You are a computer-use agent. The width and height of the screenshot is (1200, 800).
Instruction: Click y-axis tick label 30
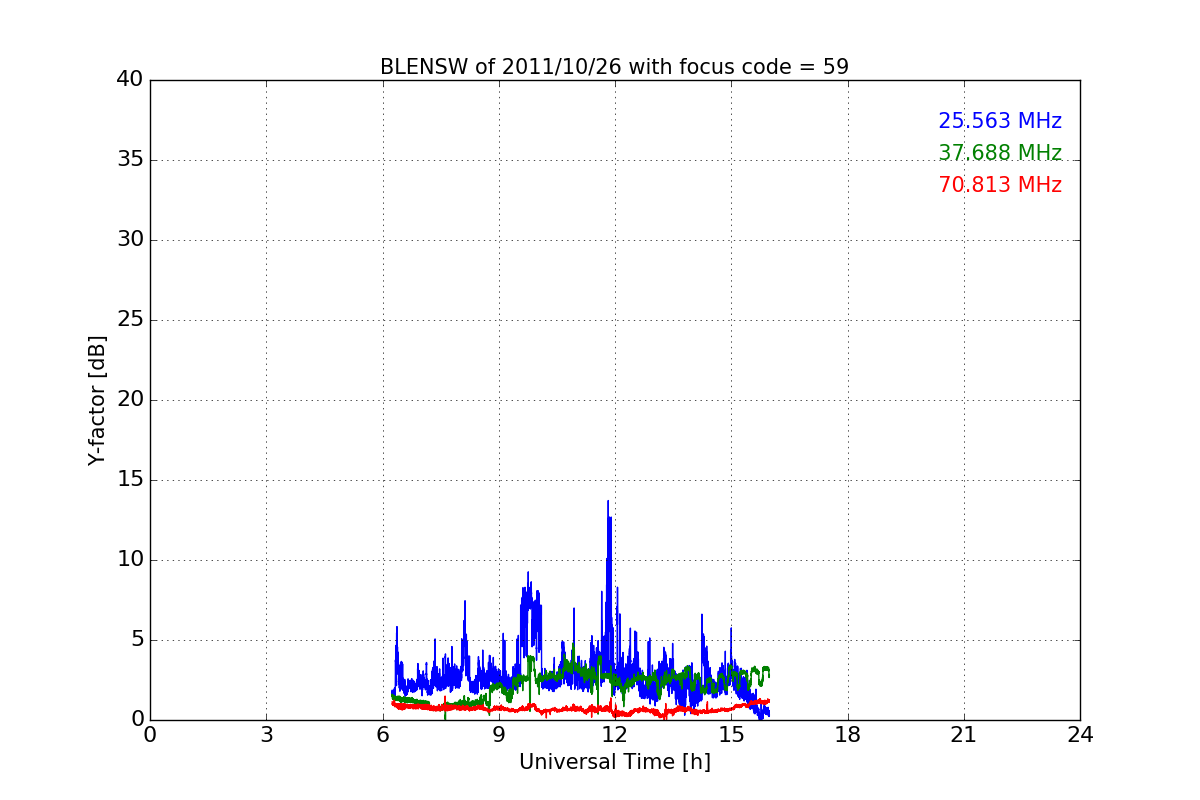click(x=129, y=240)
